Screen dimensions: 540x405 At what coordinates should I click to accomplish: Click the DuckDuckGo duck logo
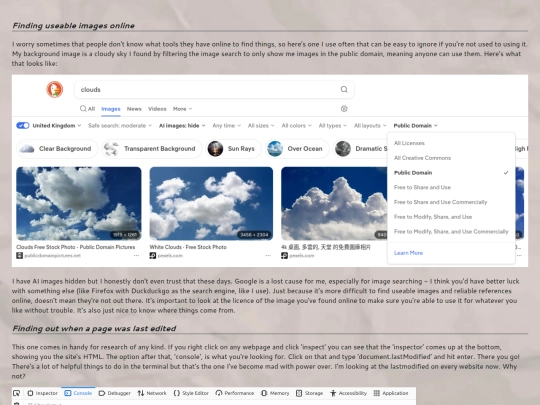tap(55, 90)
